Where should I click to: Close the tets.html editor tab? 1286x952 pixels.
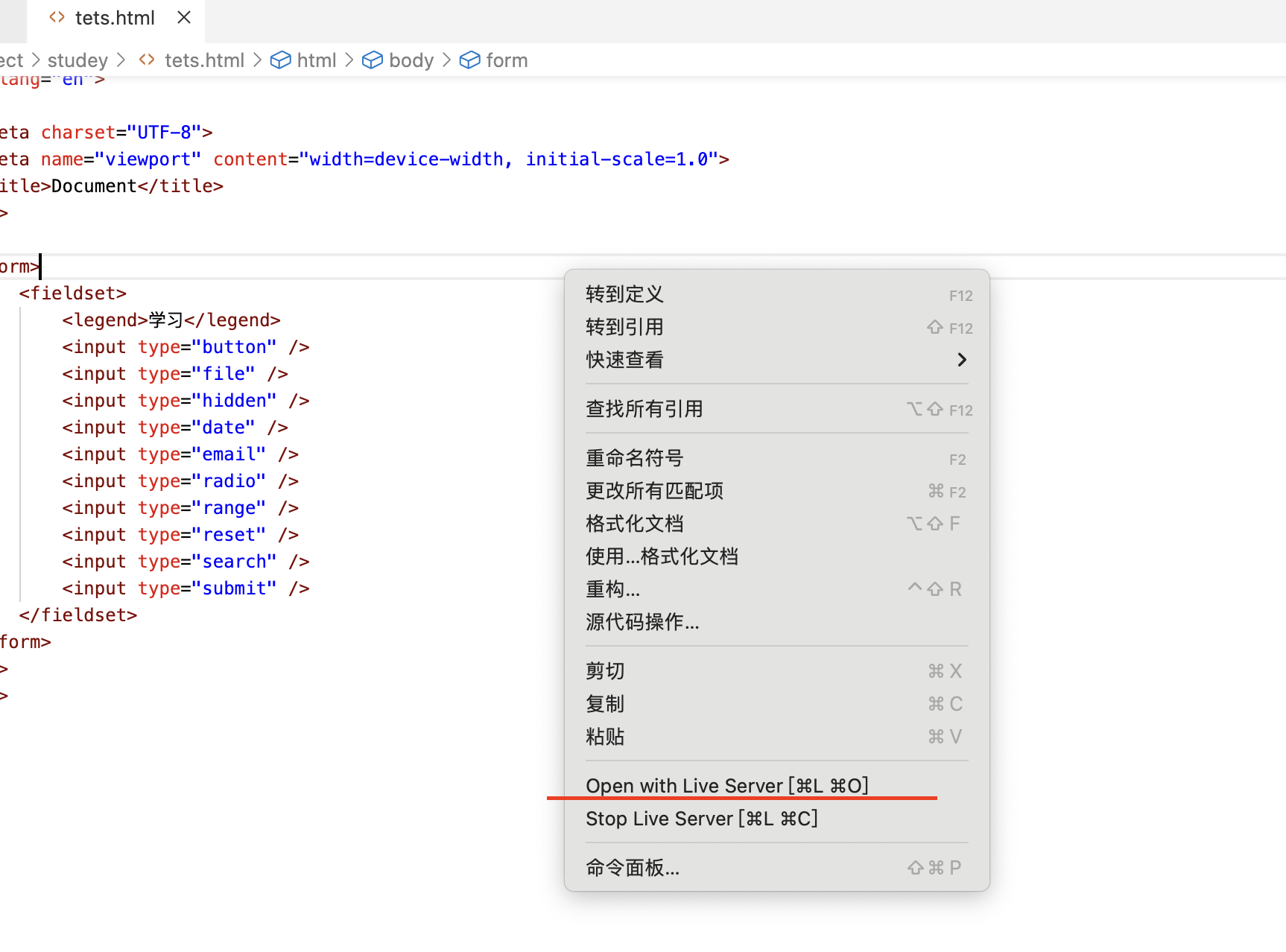pyautogui.click(x=183, y=17)
